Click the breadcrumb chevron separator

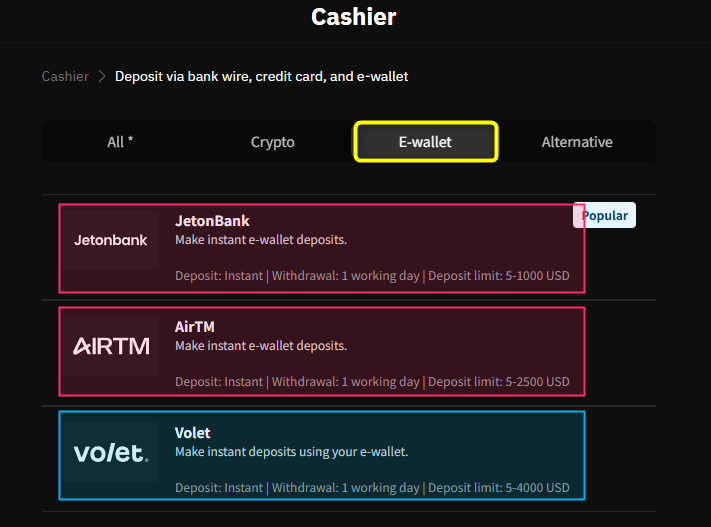pos(102,76)
